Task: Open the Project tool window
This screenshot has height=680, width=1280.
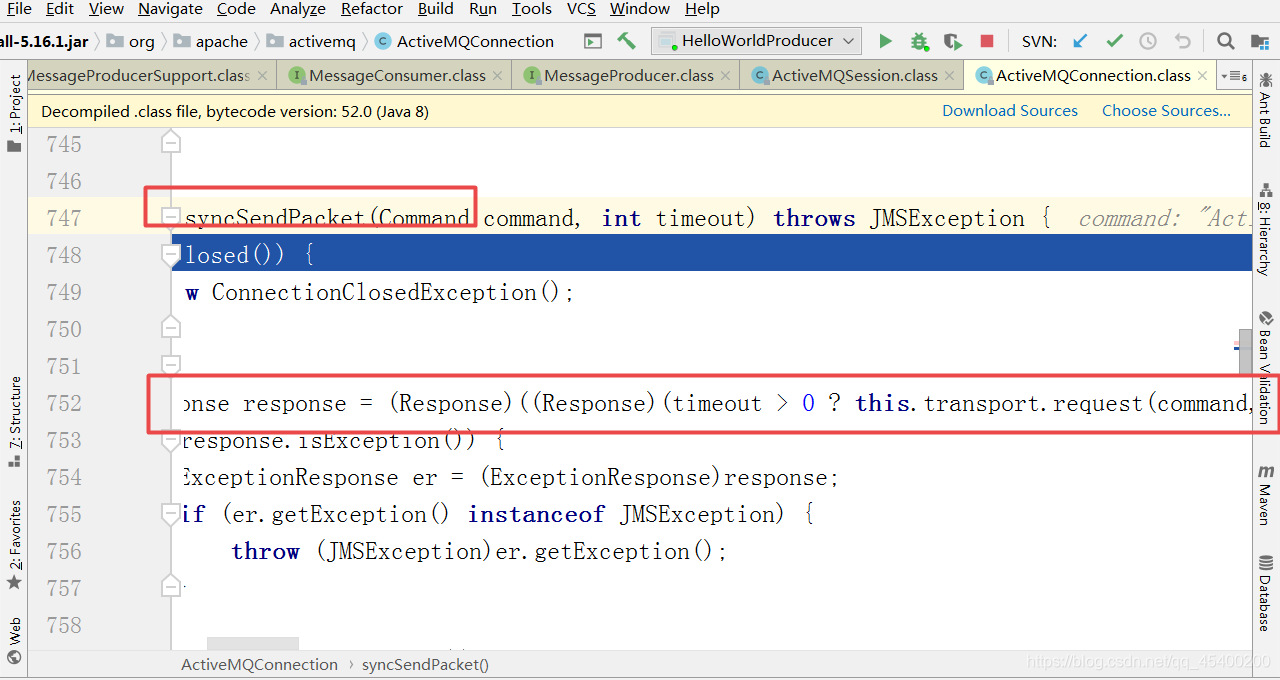Action: 14,112
